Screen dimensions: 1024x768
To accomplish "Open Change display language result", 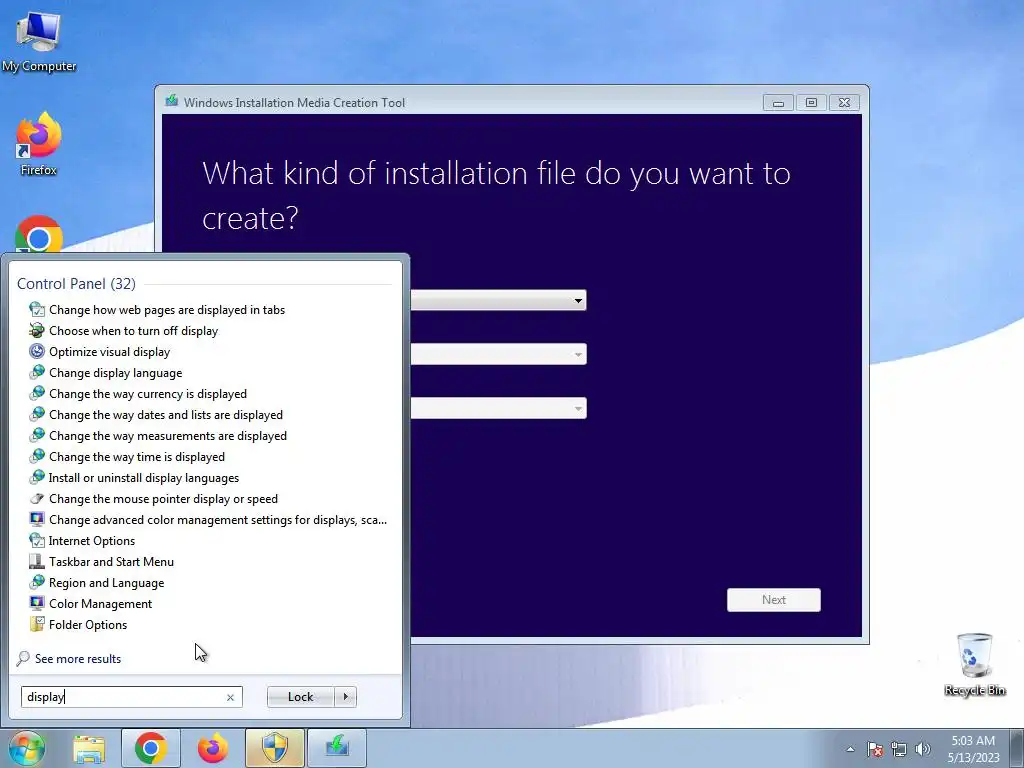I will [116, 373].
